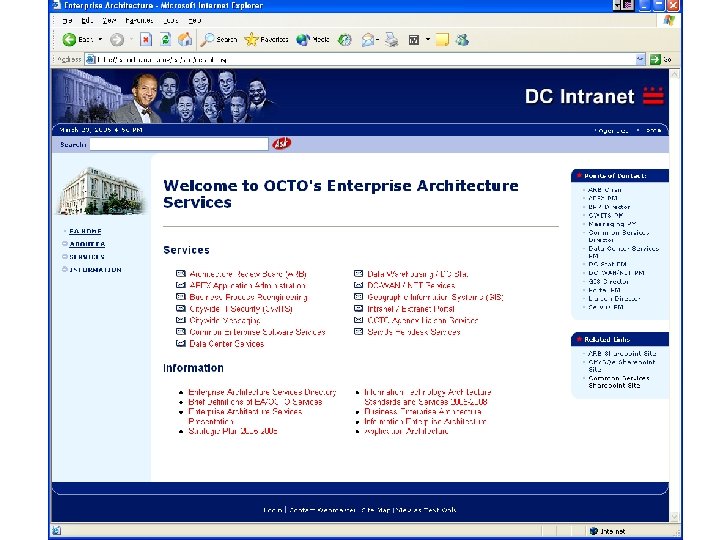Open the Forward button history dropdown arrow
This screenshot has width=720, height=540.
pos(131,39)
